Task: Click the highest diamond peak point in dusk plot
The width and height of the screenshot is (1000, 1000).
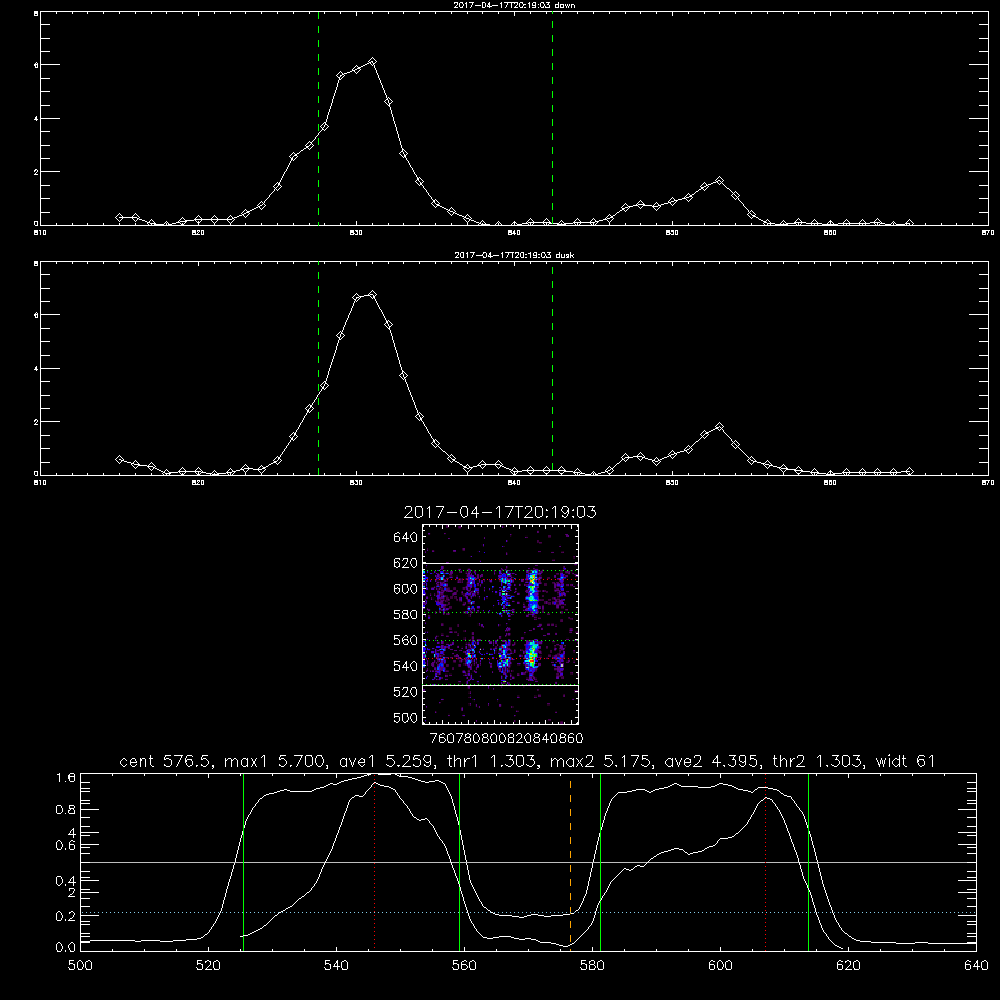Action: coord(372,295)
